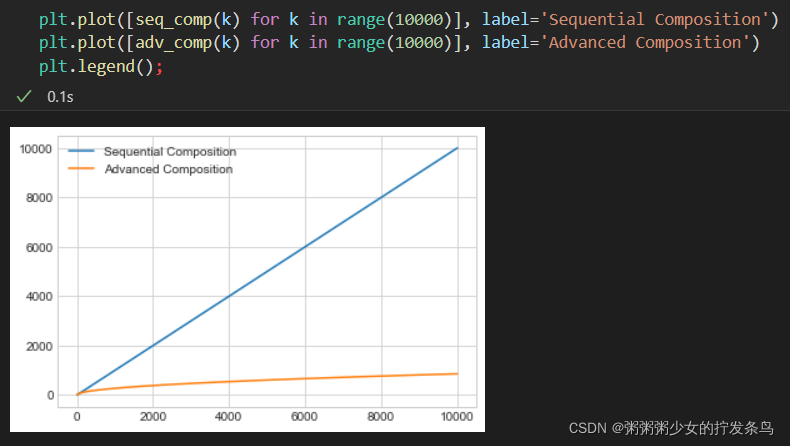
Task: Click the y-axis tick label 10000
Action: click(35, 149)
